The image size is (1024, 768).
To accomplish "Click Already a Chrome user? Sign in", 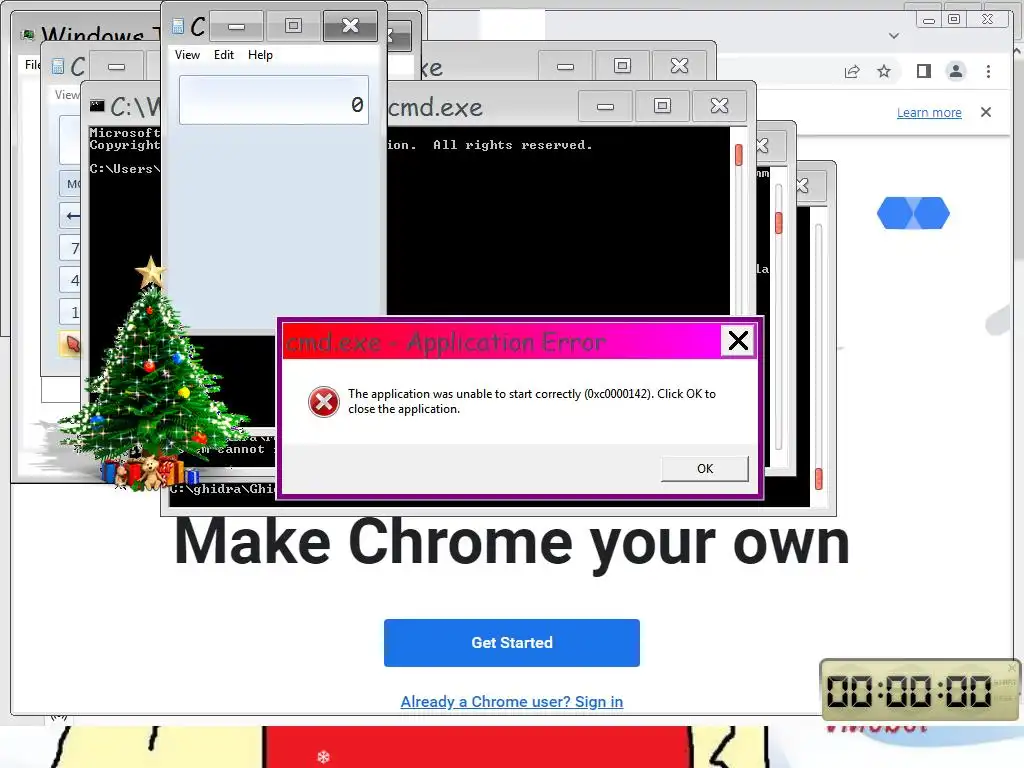I will pyautogui.click(x=511, y=701).
